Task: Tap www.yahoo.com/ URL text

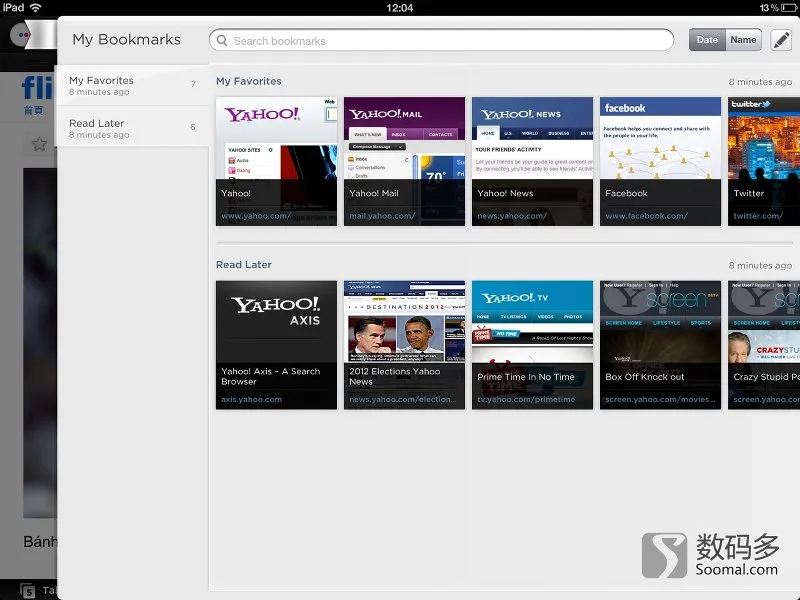Action: (256, 216)
